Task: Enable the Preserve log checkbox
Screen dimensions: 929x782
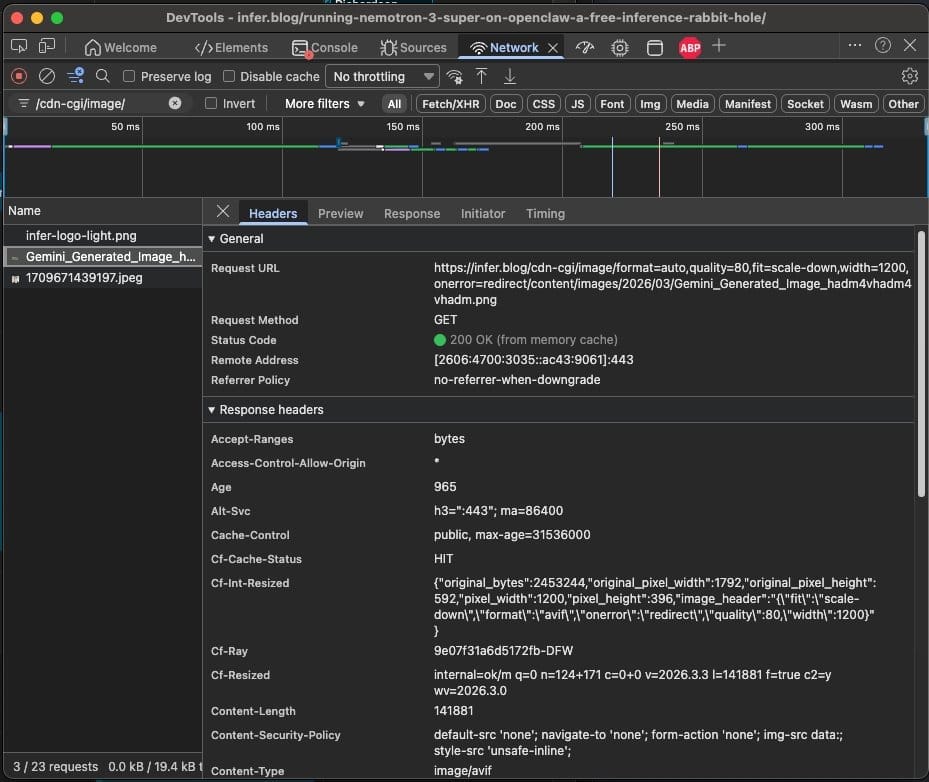Action: pyautogui.click(x=129, y=76)
